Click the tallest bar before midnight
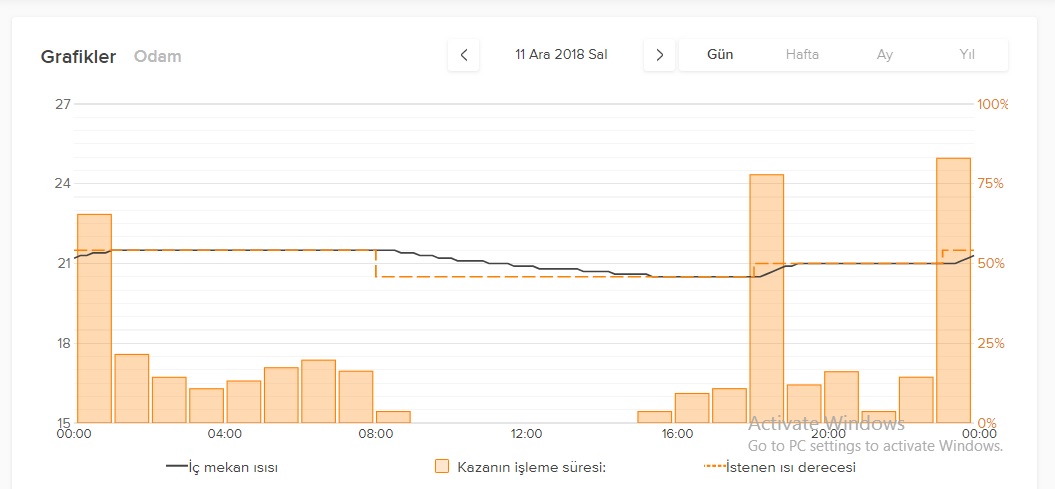The height and width of the screenshot is (489, 1055). 953,291
